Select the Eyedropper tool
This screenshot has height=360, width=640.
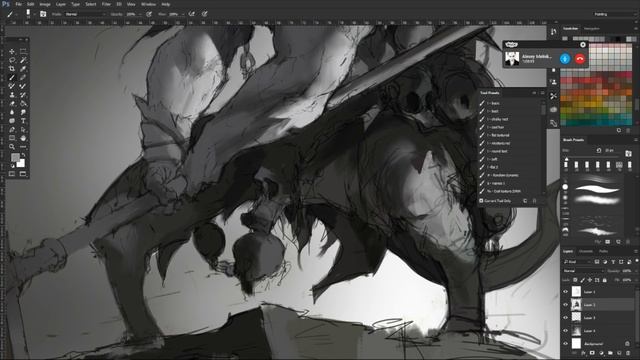click(23, 69)
